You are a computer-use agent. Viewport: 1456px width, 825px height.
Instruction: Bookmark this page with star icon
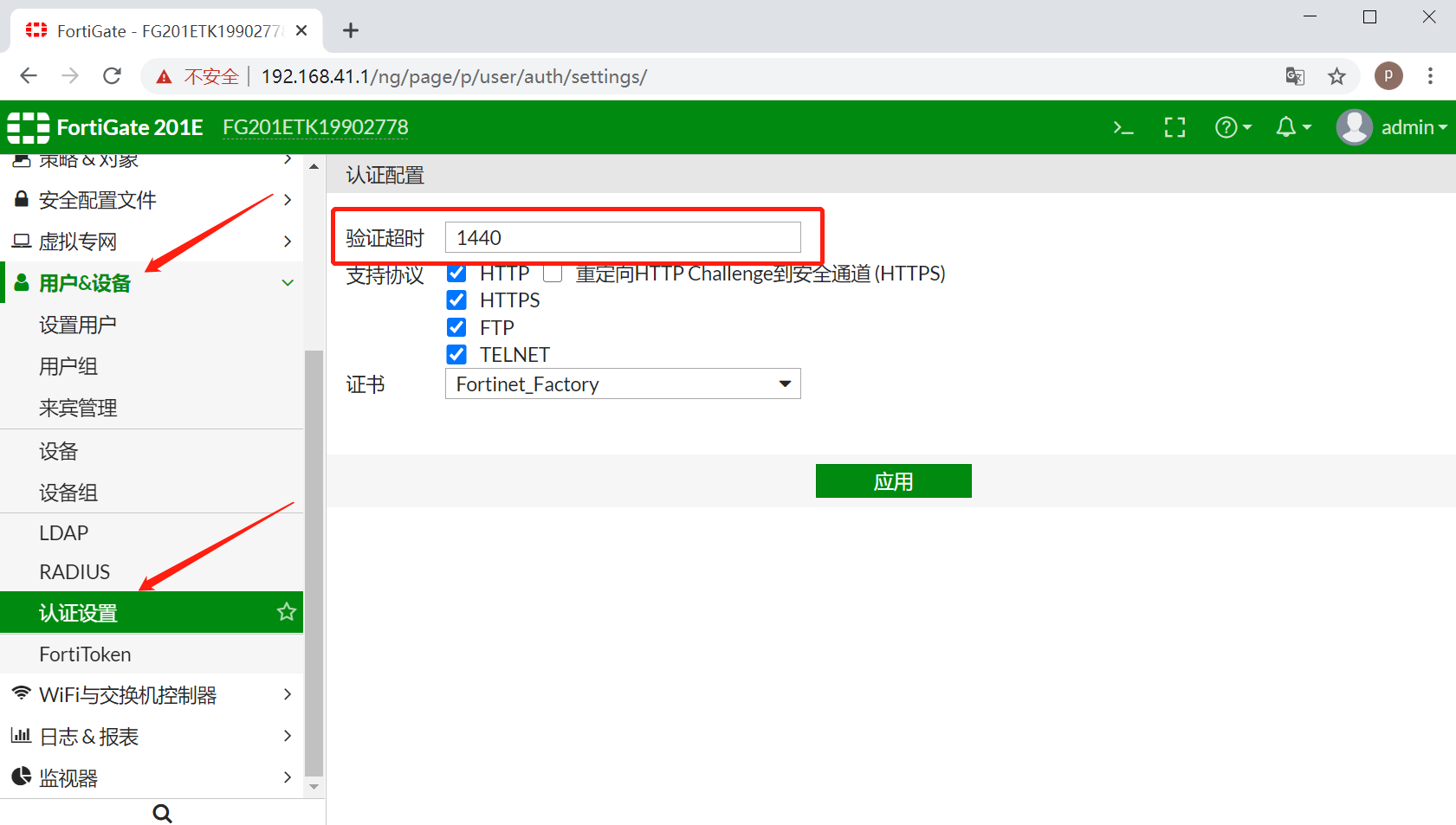pos(1336,76)
